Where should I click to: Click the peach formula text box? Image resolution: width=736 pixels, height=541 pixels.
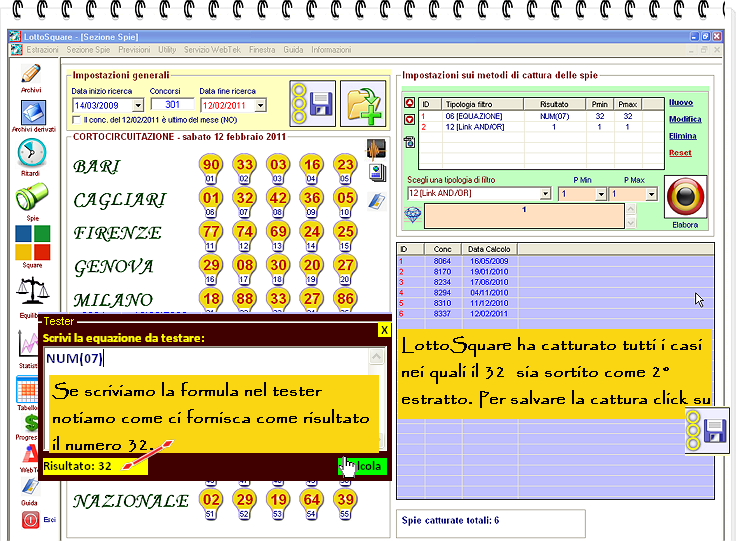pyautogui.click(x=524, y=216)
